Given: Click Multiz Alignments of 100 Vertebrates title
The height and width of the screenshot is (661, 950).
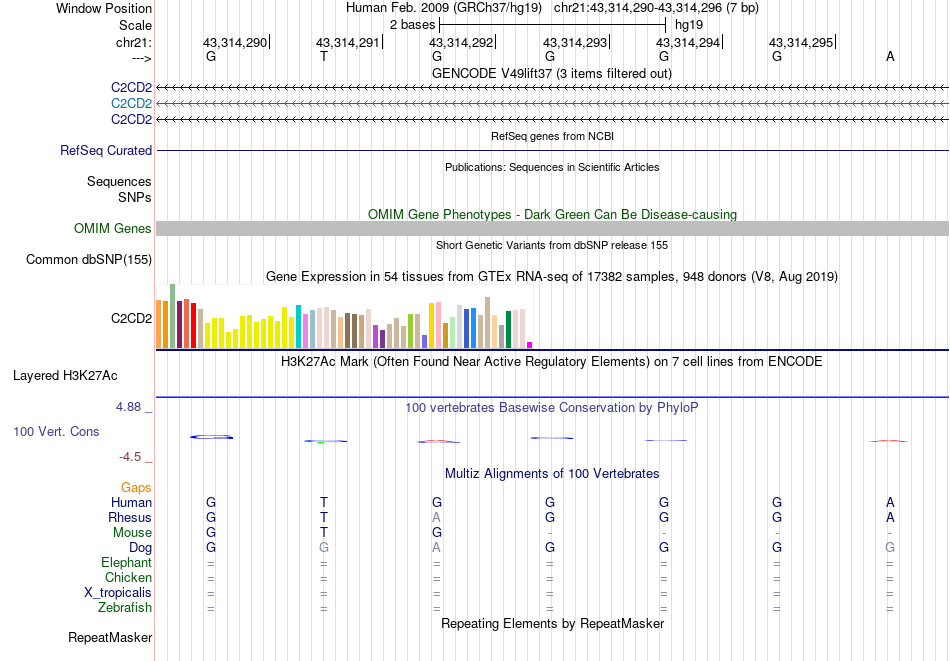Looking at the screenshot, I should point(552,474).
